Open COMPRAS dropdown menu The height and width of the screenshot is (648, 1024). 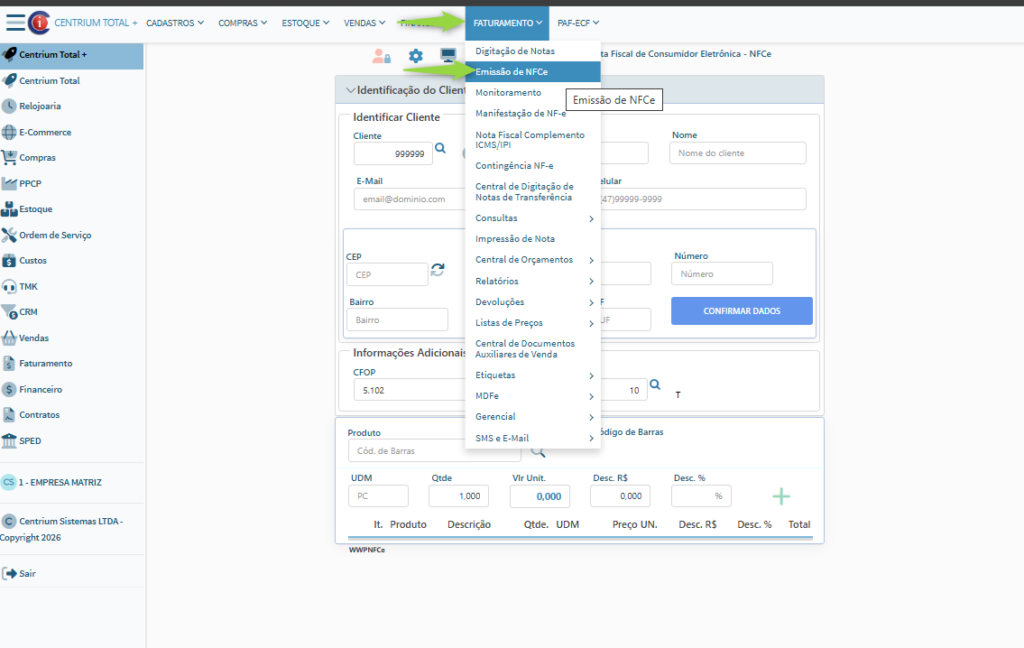[x=242, y=23]
